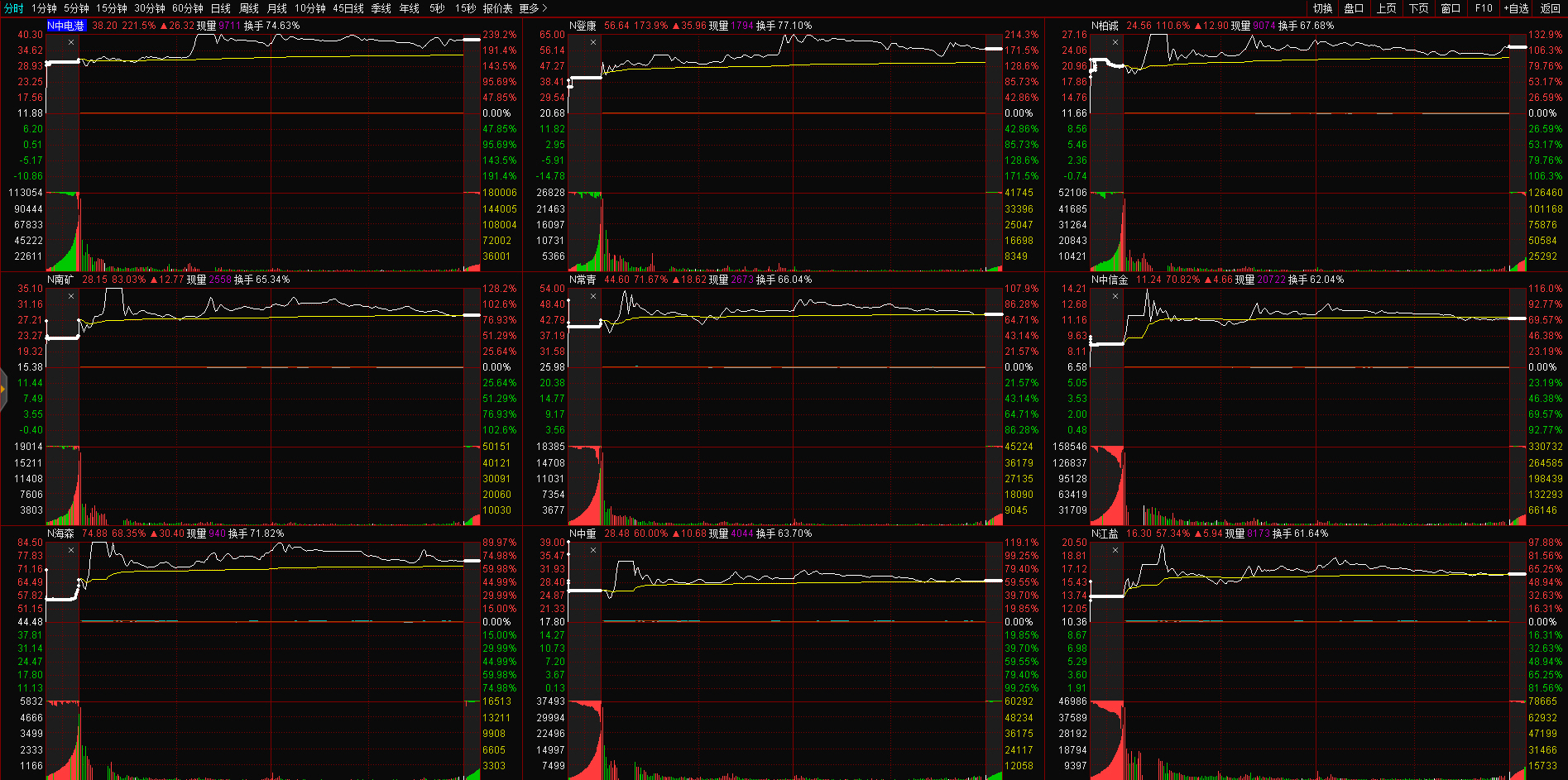Expand the left edge sidebar handle
Viewport: 1568px width, 780px height.
coord(3,387)
